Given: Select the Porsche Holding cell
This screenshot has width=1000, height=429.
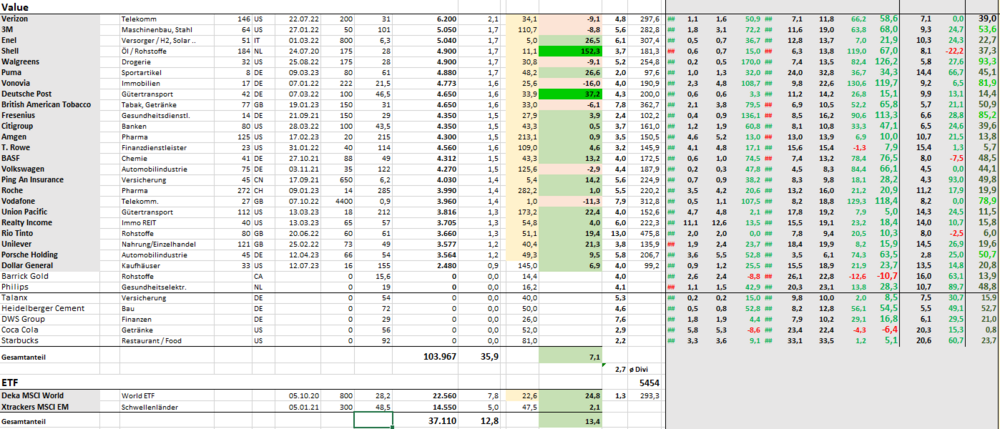Looking at the screenshot, I should click(x=50, y=254).
